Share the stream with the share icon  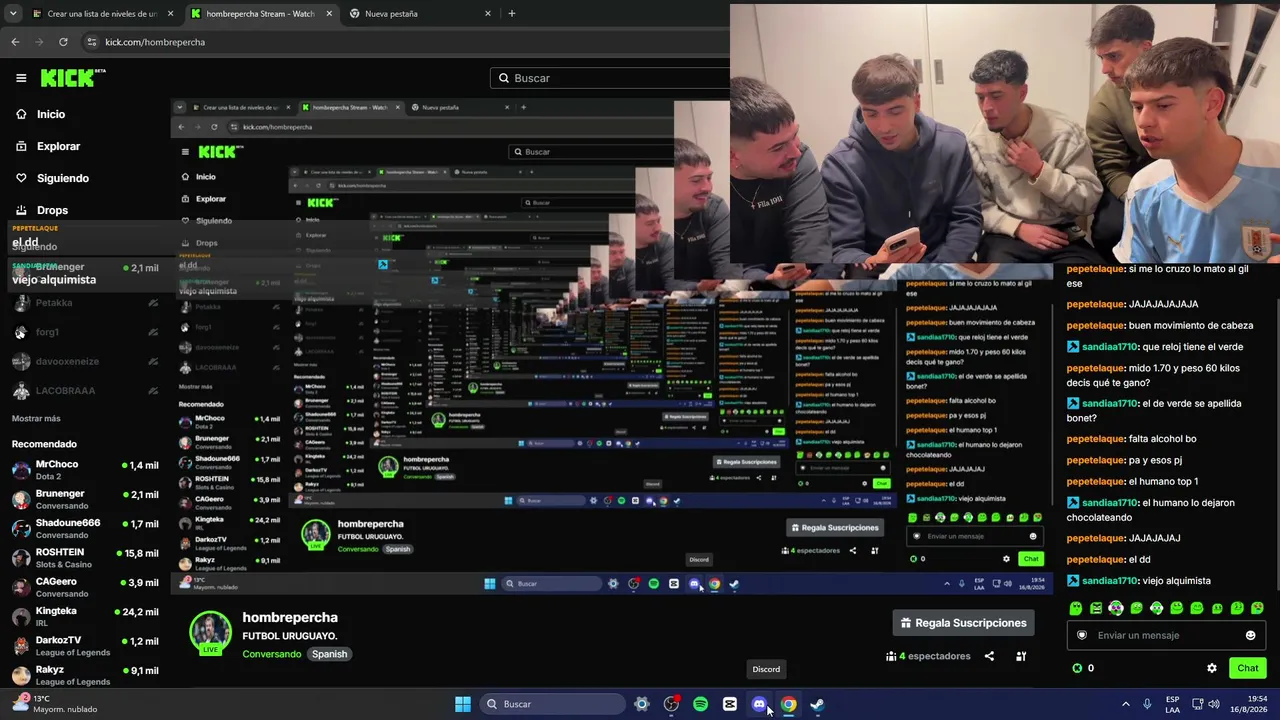989,656
